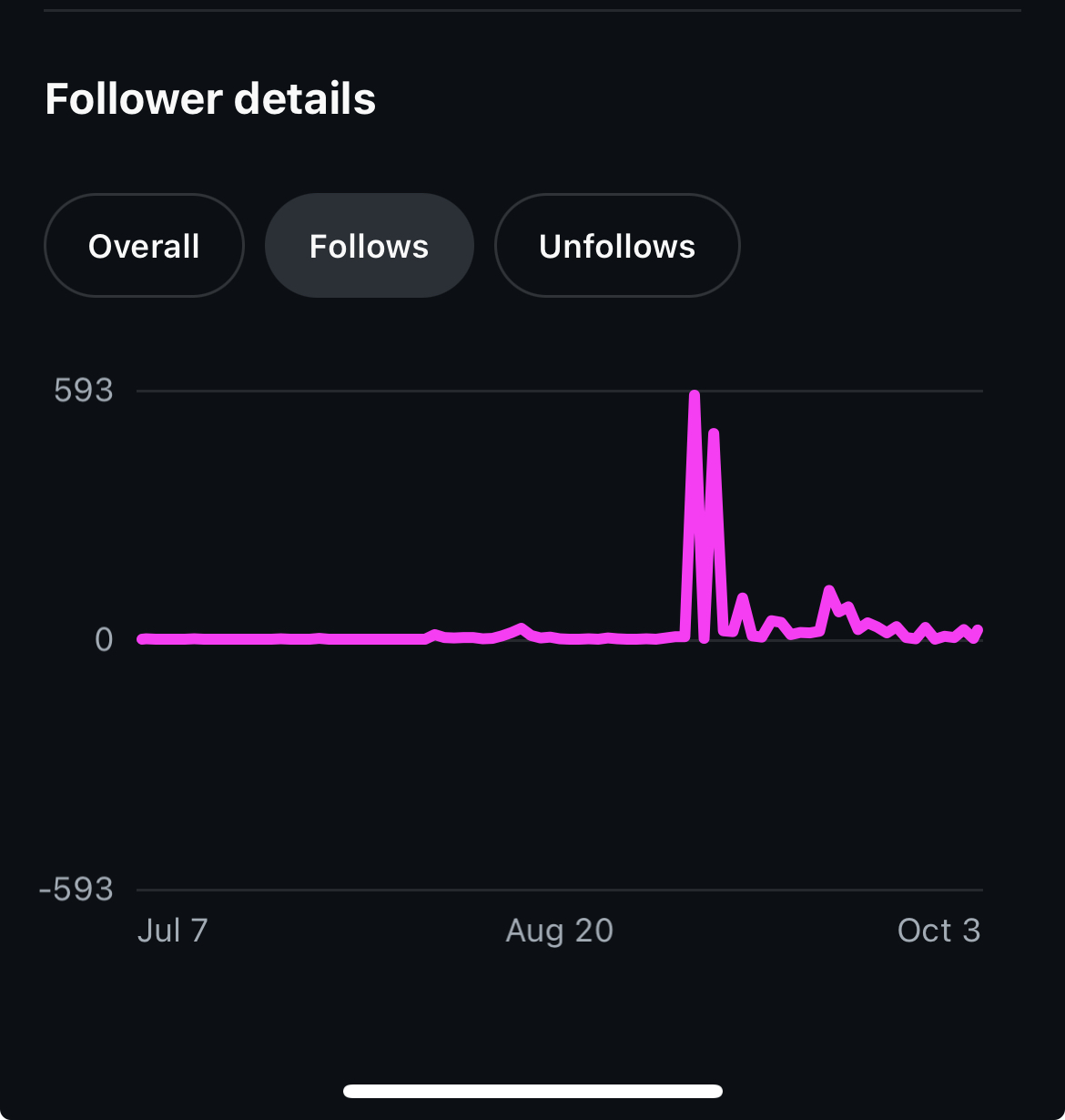Screen dimensions: 1065x1120
Task: Click the bottom -593 gridline
Action: coord(560,890)
